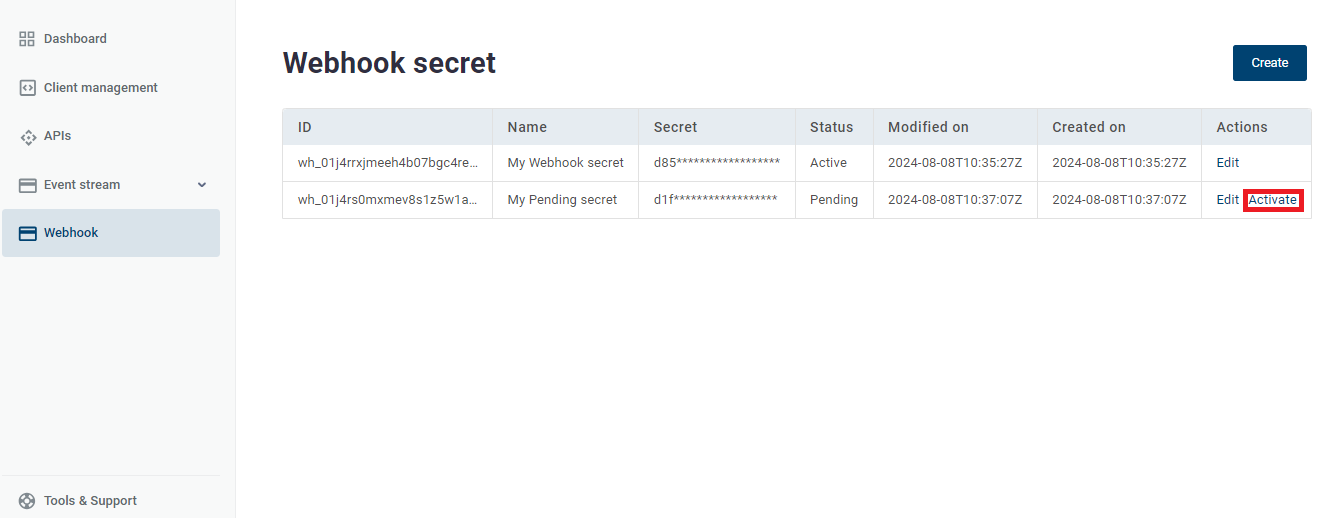This screenshot has height=518, width=1323.
Task: Click the Tools & Support lifebuoy icon
Action: [x=27, y=501]
